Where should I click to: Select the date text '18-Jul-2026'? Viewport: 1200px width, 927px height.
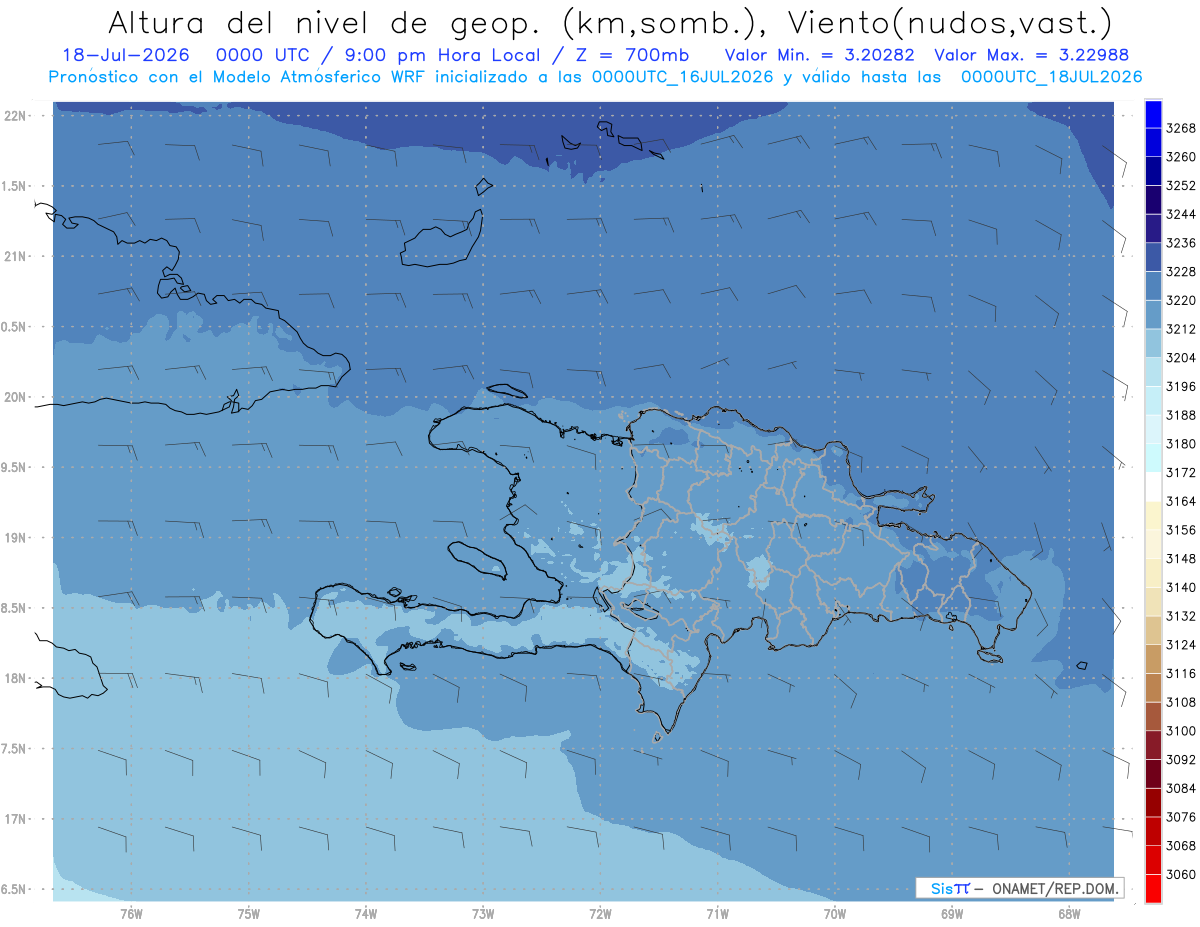coord(125,55)
